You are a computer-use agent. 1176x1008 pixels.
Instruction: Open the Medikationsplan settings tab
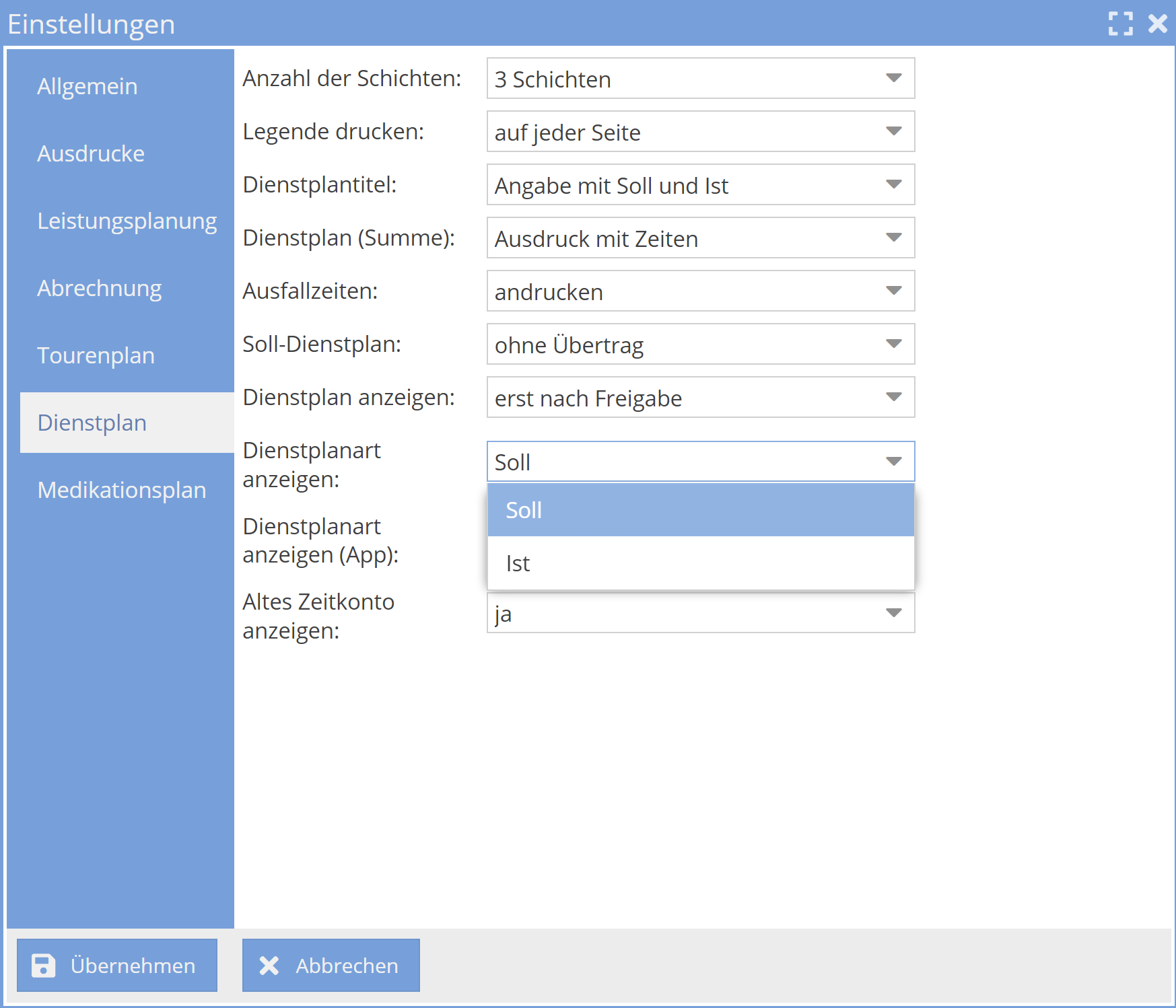pos(121,490)
